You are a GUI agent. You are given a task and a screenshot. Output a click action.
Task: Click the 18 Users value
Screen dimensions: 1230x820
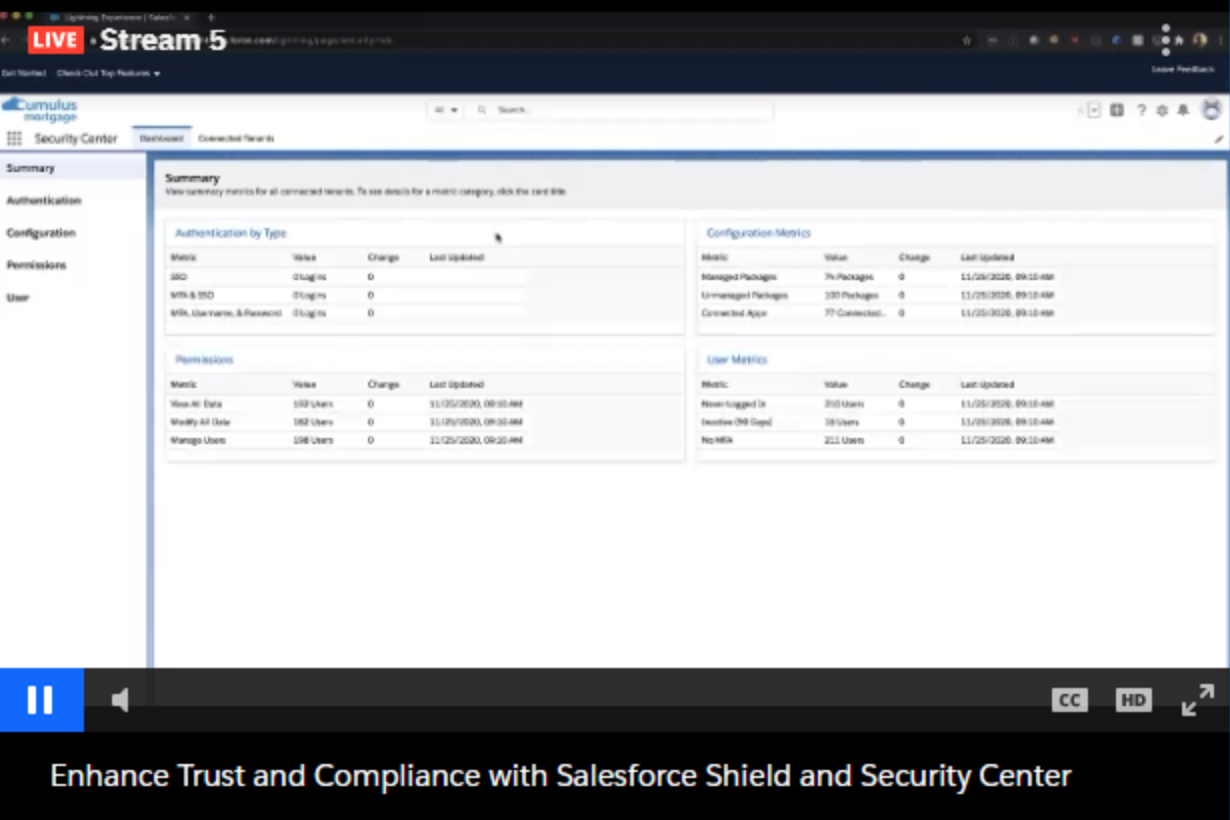pyautogui.click(x=842, y=422)
